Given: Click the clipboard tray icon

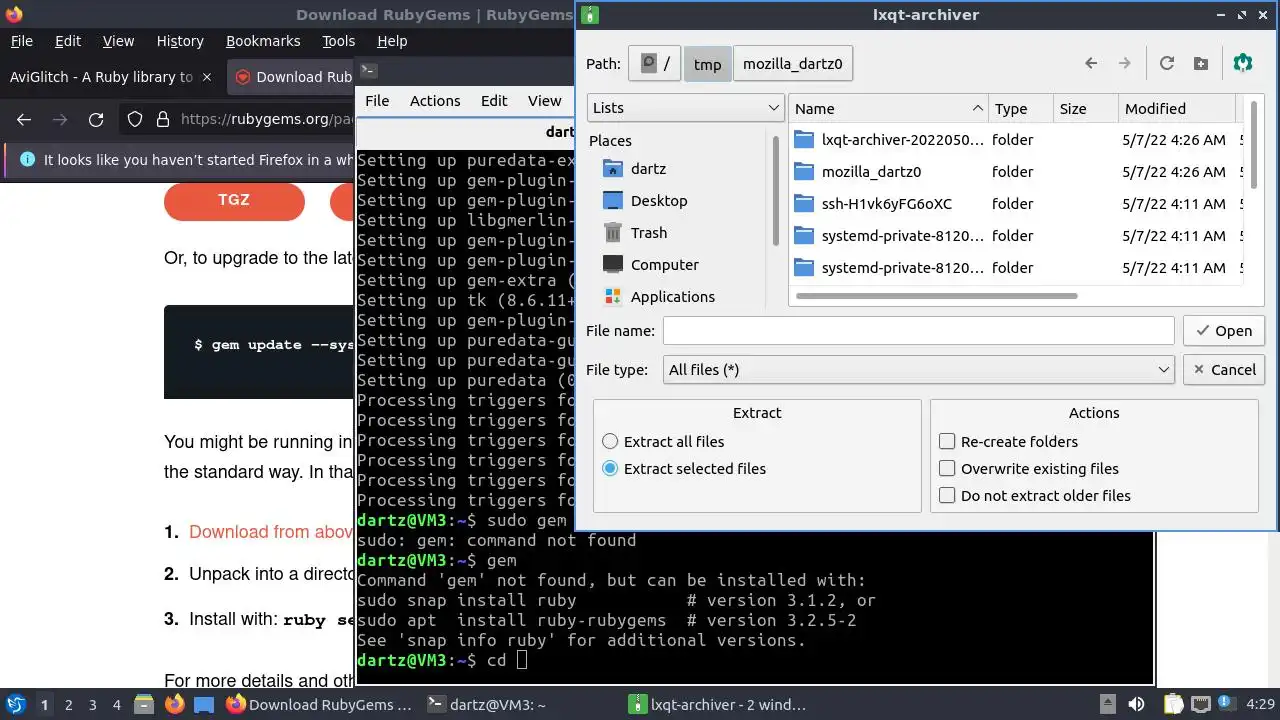Looking at the screenshot, I should point(1173,705).
